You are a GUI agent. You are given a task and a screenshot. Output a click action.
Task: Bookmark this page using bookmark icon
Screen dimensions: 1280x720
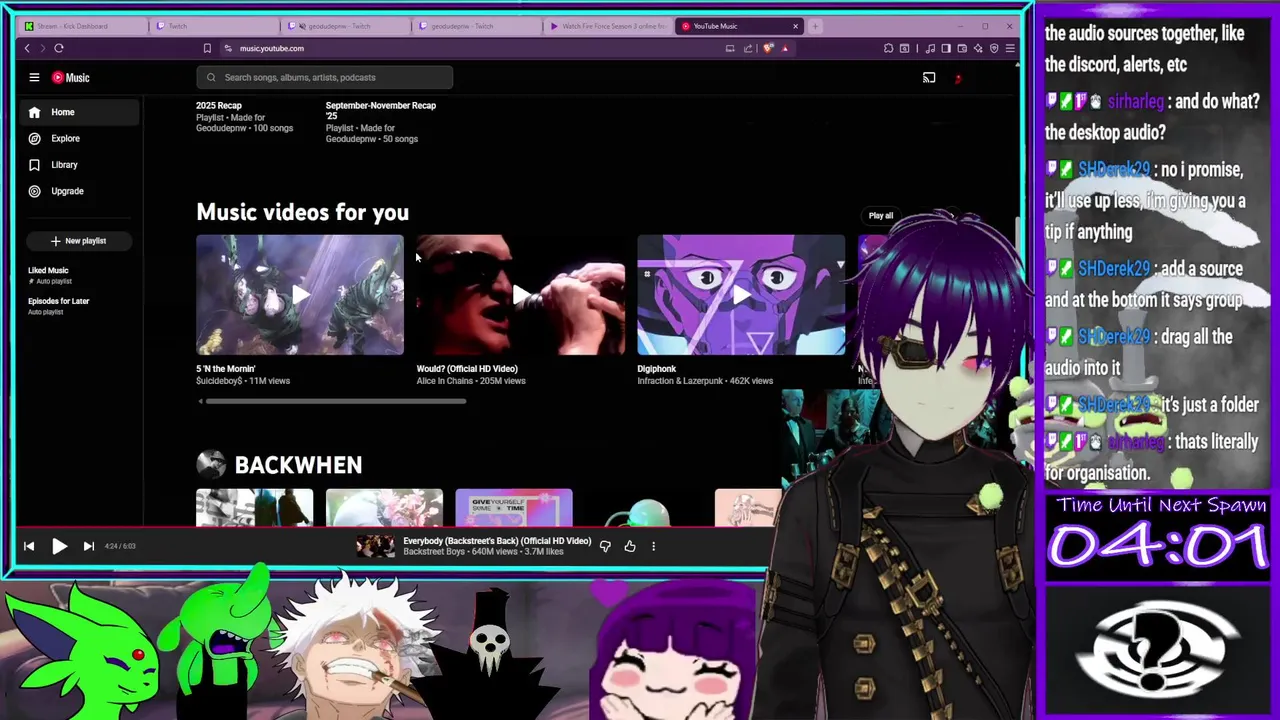pyautogui.click(x=207, y=48)
